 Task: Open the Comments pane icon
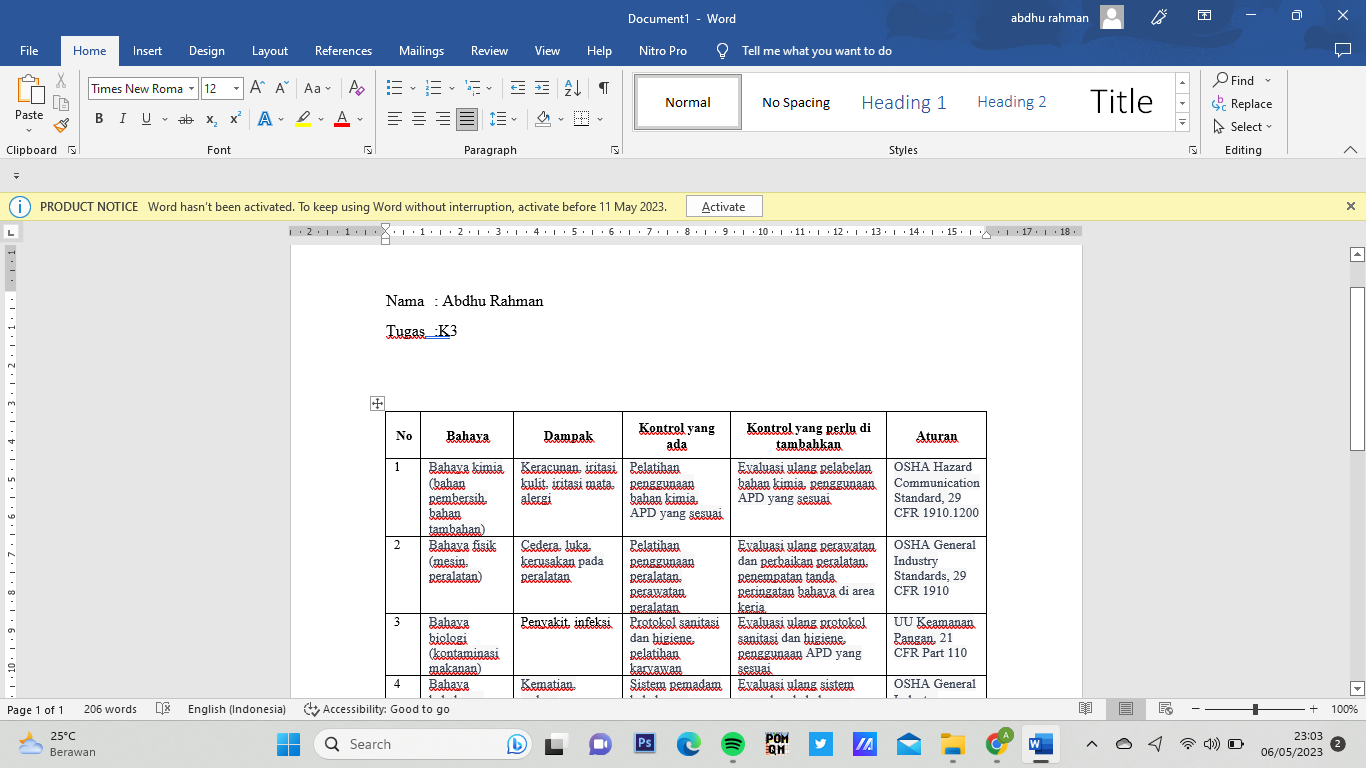tap(1343, 50)
